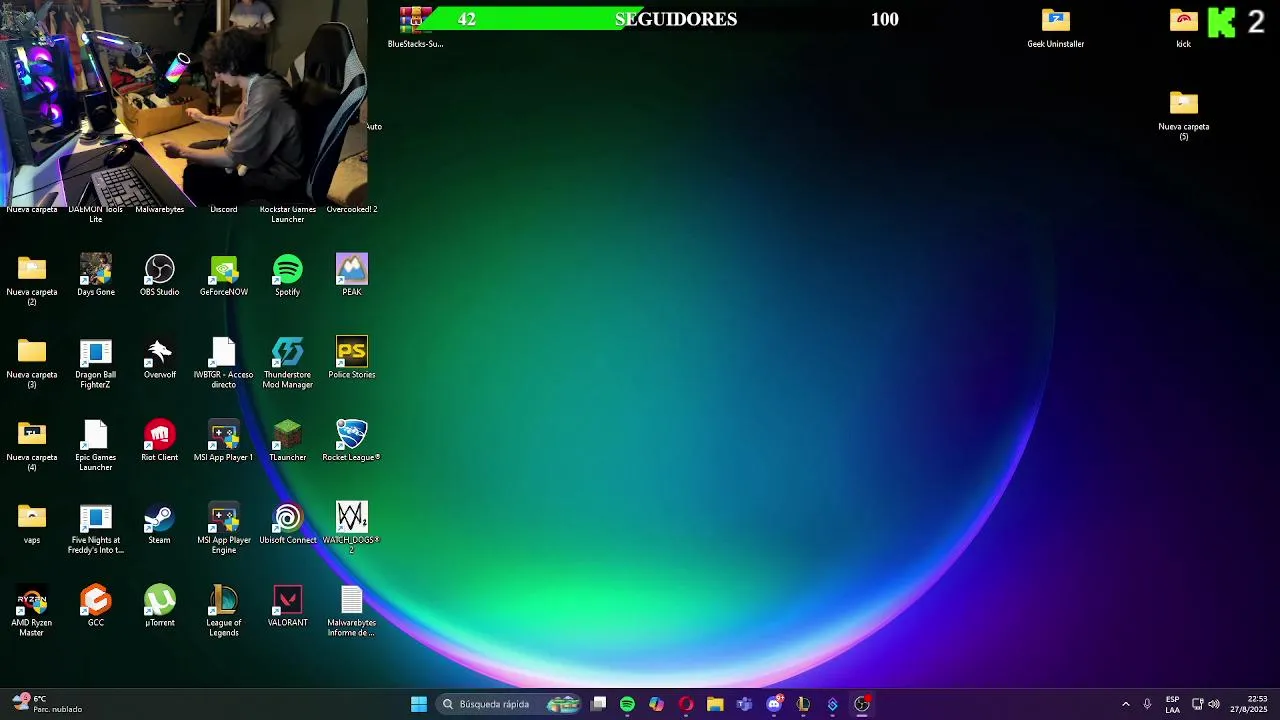Select the Rocket League shortcut
The image size is (1280, 720).
click(x=352, y=441)
